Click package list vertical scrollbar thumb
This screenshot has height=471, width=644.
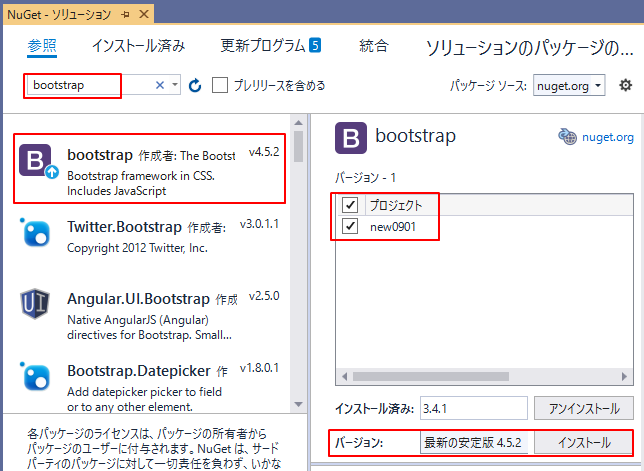click(x=299, y=147)
